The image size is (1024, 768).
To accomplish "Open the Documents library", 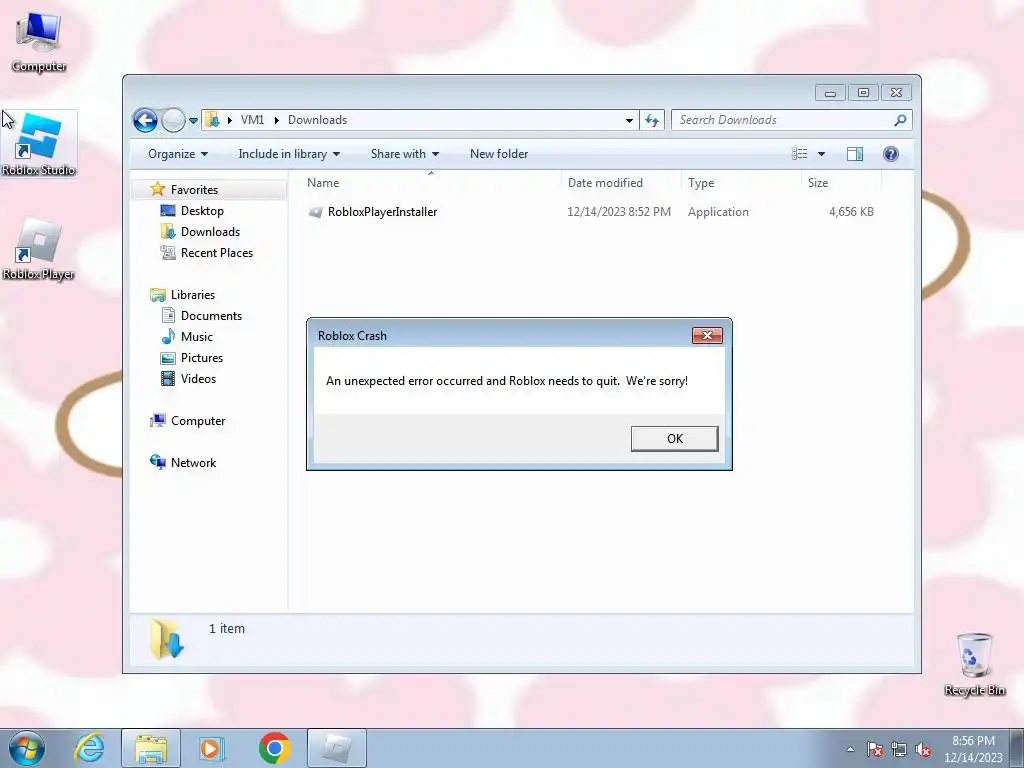I will [211, 316].
